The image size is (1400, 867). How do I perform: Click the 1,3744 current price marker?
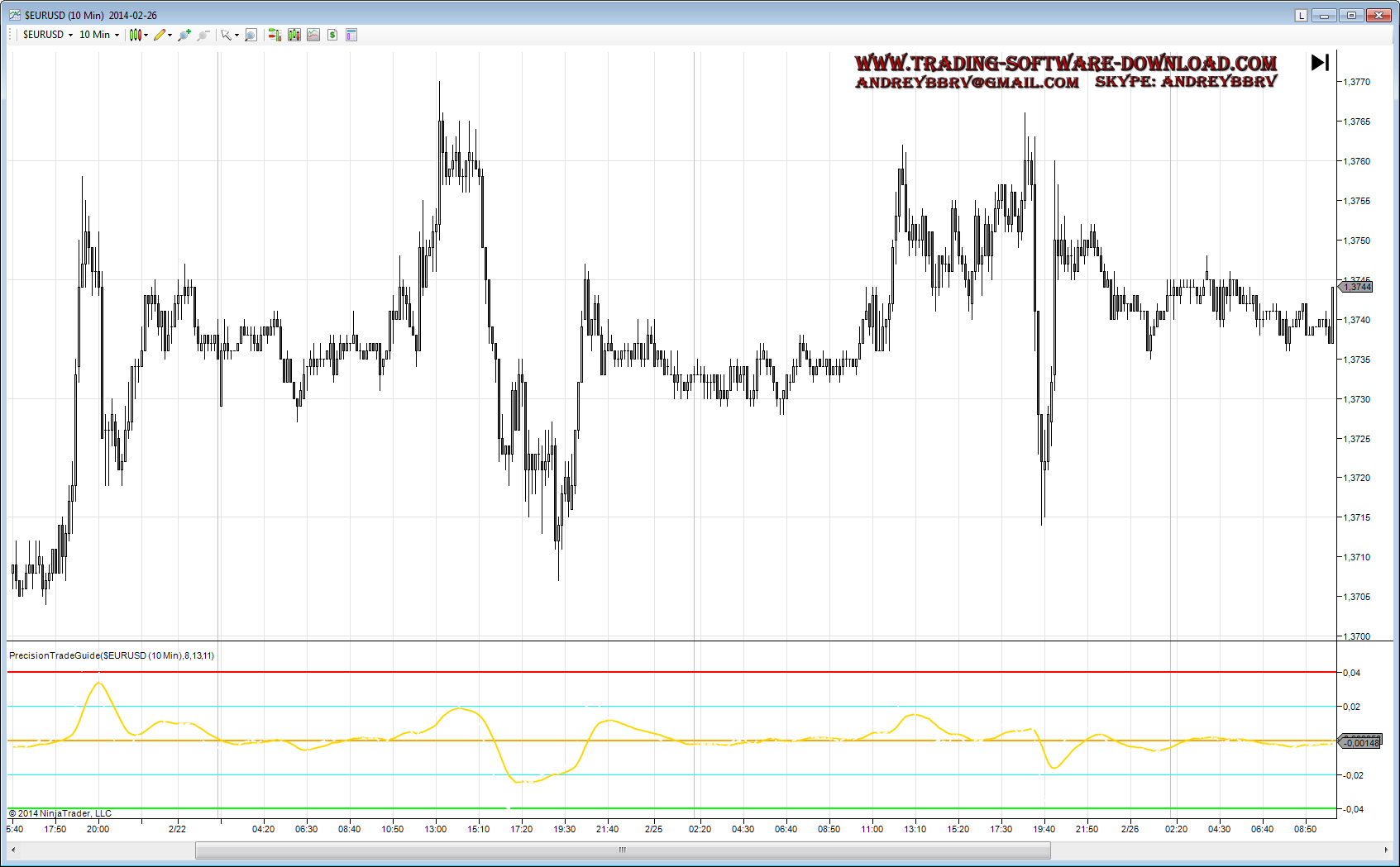click(x=1357, y=287)
